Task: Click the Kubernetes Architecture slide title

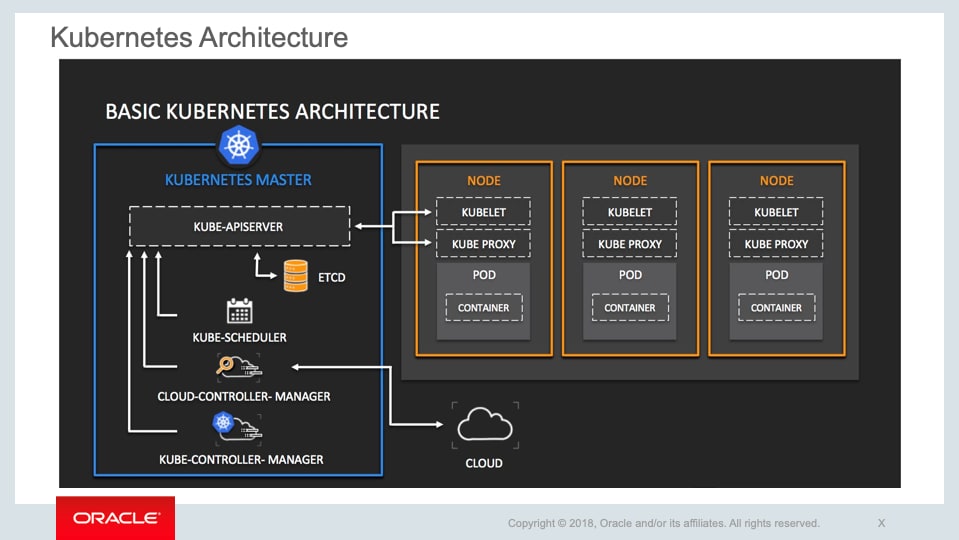Action: click(x=199, y=38)
